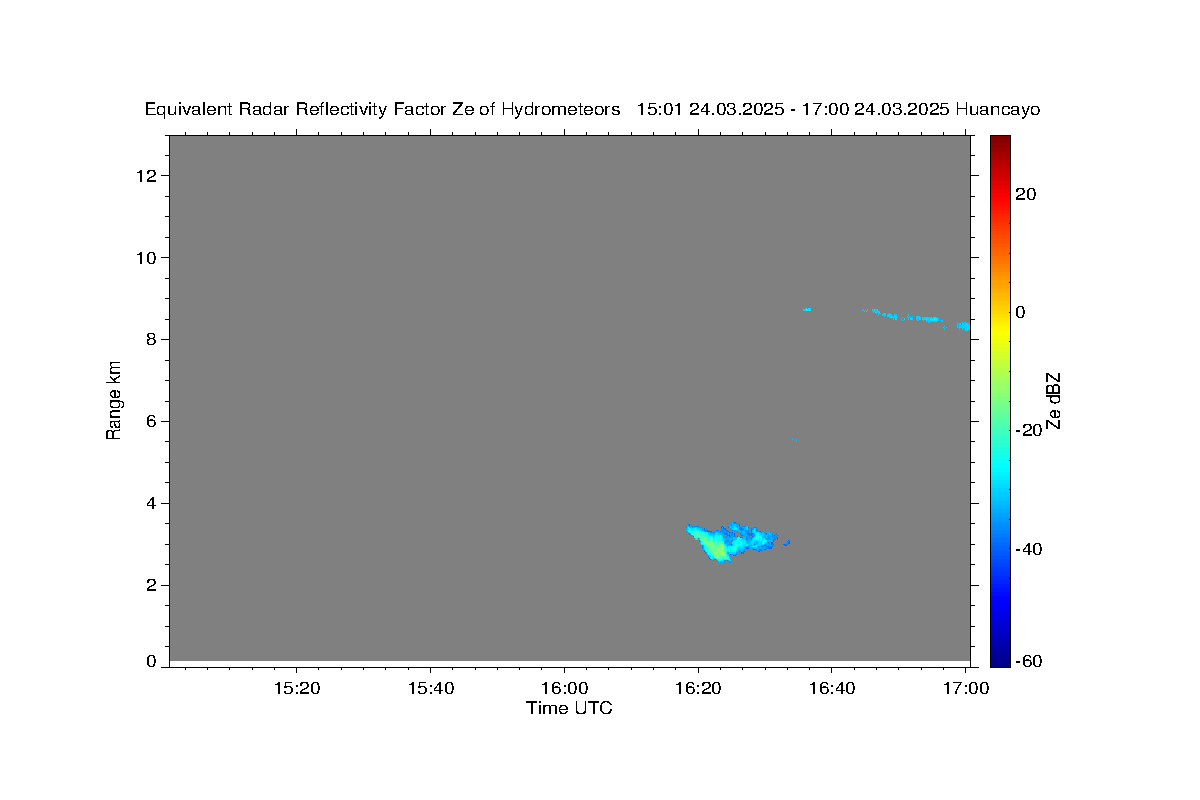Click the colorbar value 0
1200x800 pixels.
(1021, 312)
